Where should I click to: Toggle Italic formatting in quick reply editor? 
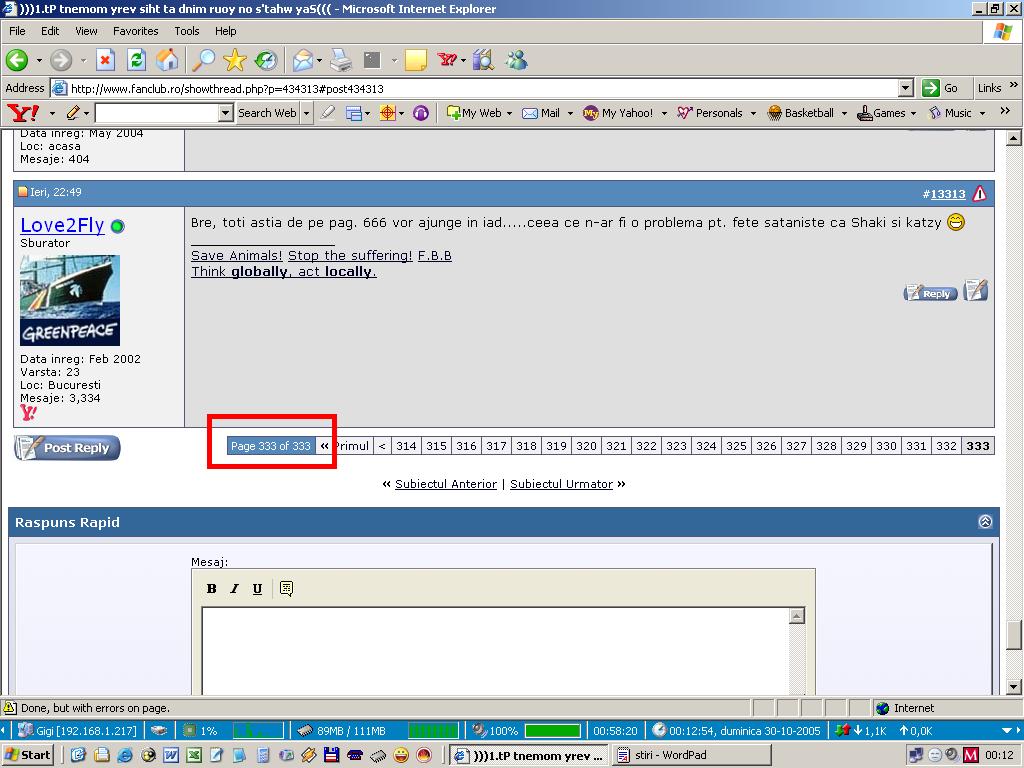(234, 589)
